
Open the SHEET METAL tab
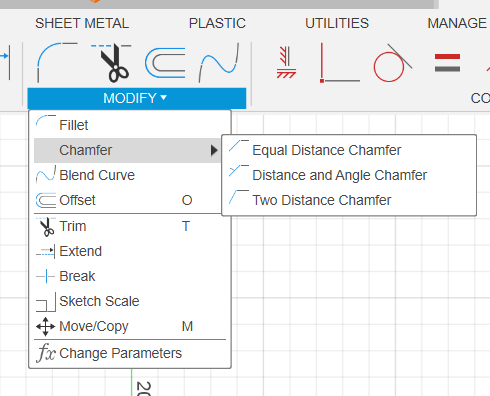(x=82, y=23)
